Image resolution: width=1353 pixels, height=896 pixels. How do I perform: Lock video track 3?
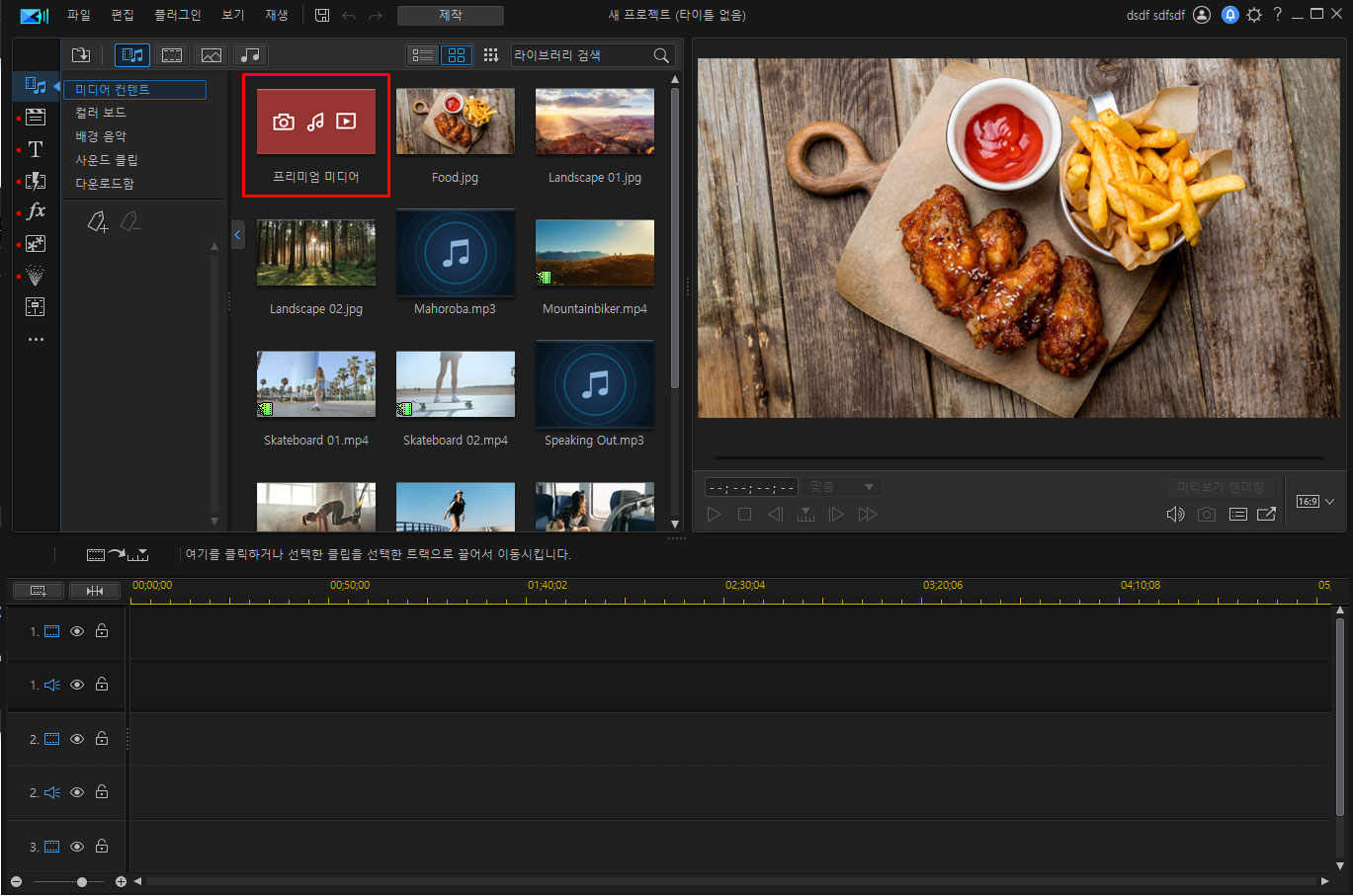click(x=102, y=847)
